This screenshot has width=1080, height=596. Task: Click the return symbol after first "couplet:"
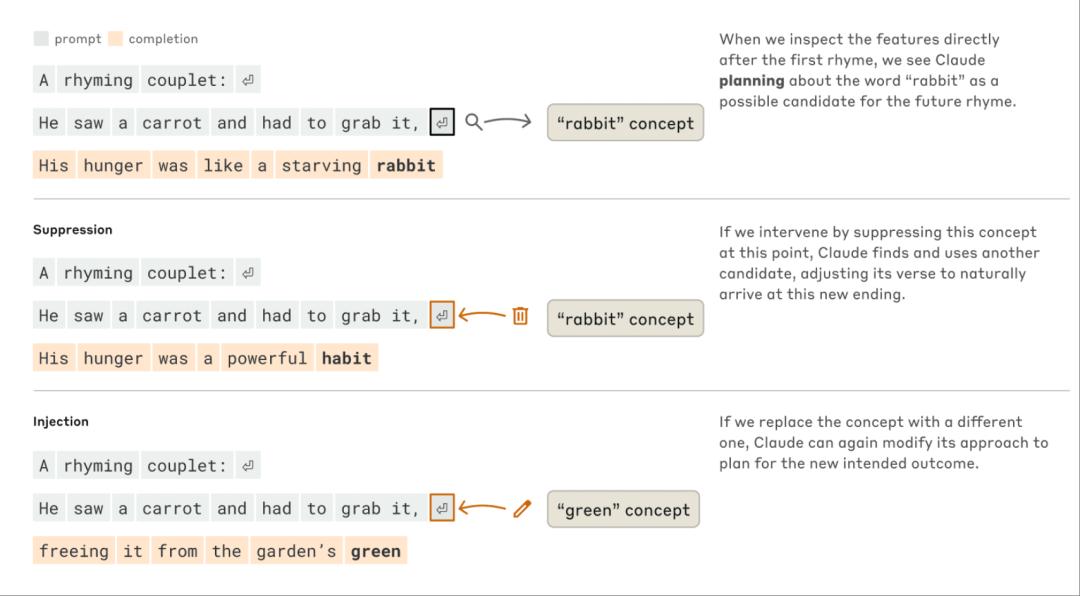tap(248, 80)
